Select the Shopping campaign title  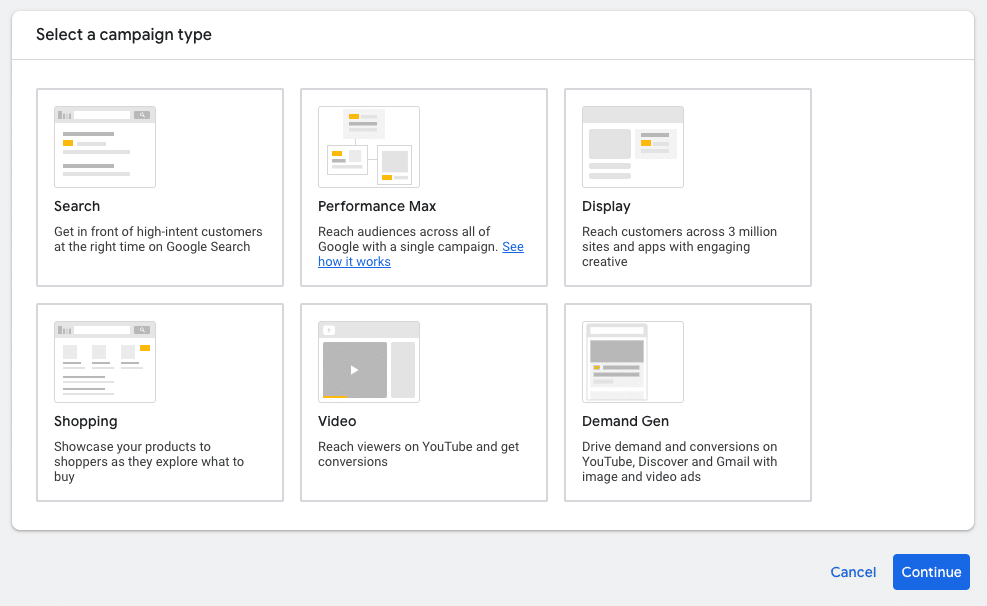[86, 422]
